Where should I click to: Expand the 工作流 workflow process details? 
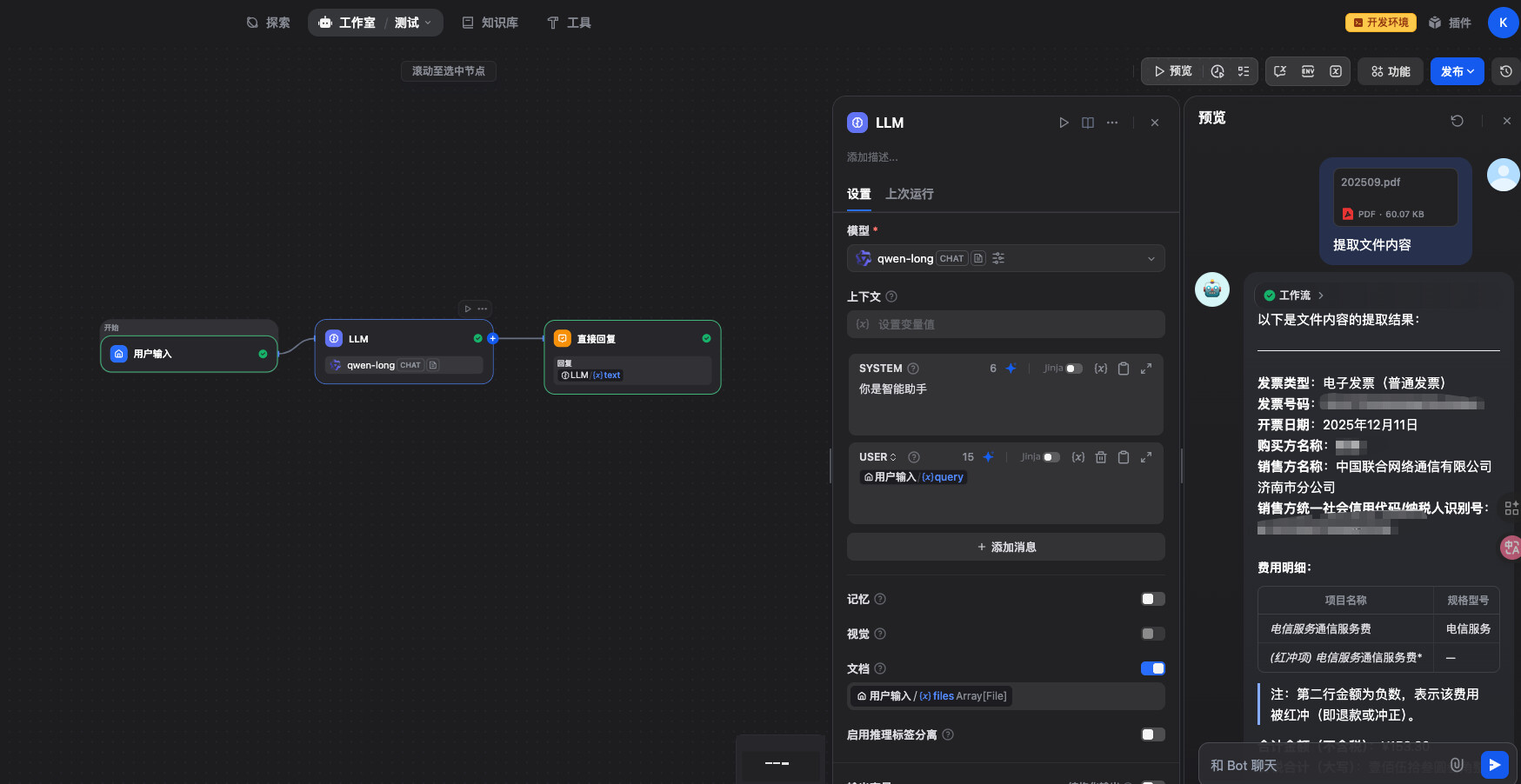pos(1294,296)
